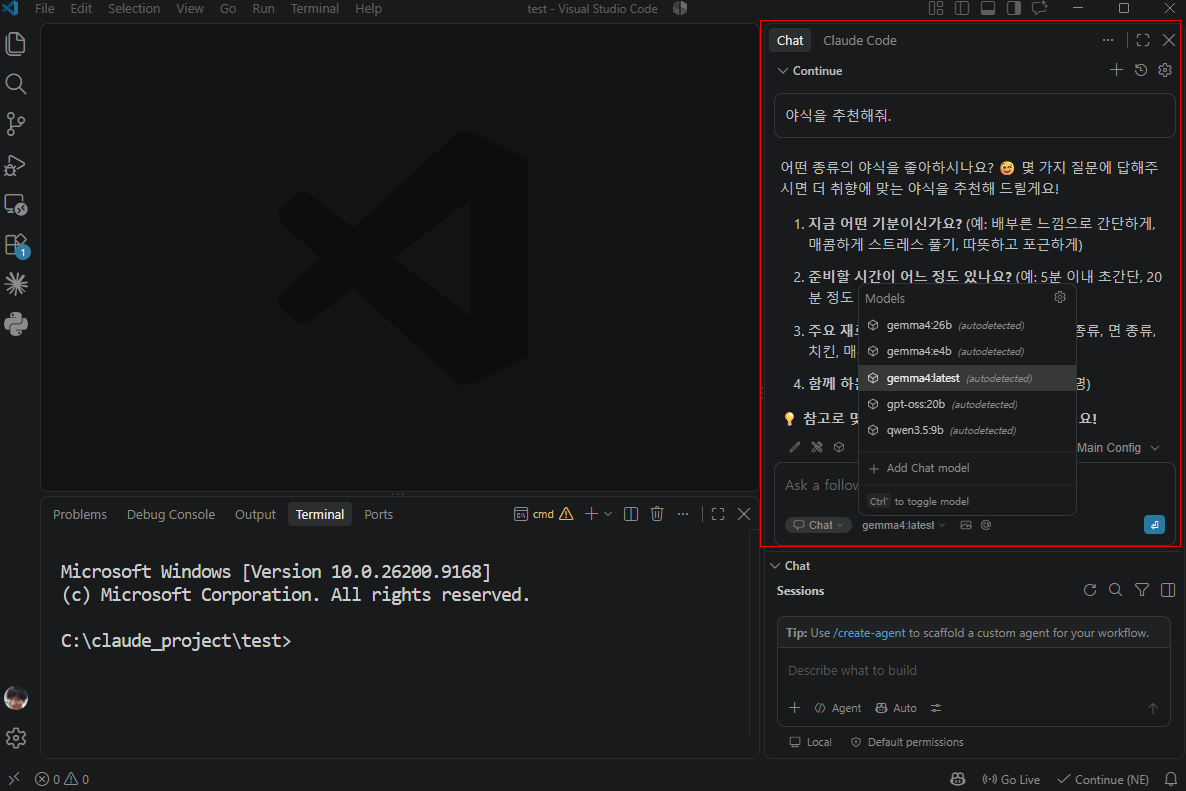1186x791 pixels.
Task: Open the Selection menu
Action: click(x=134, y=8)
